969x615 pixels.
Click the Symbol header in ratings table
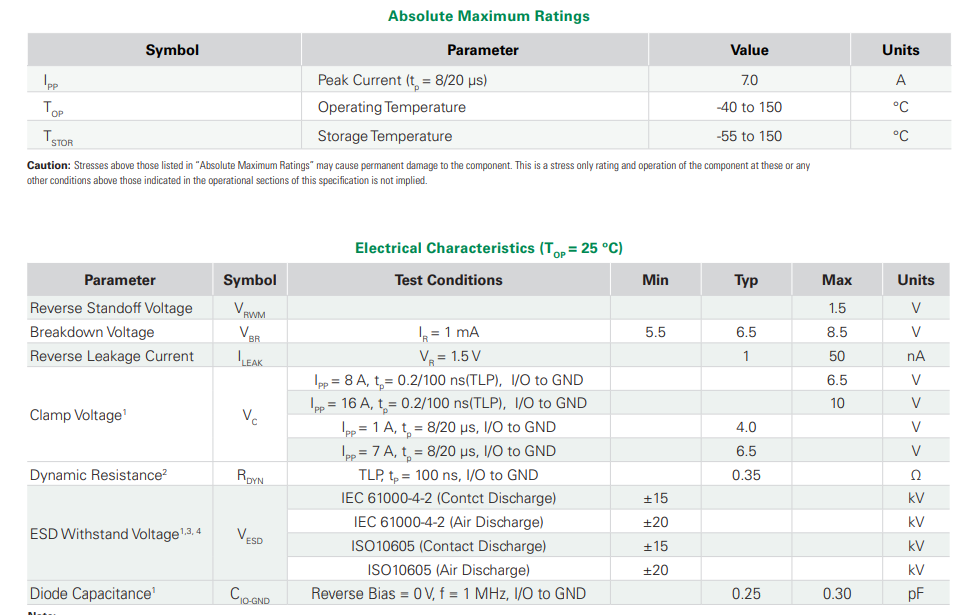172,50
